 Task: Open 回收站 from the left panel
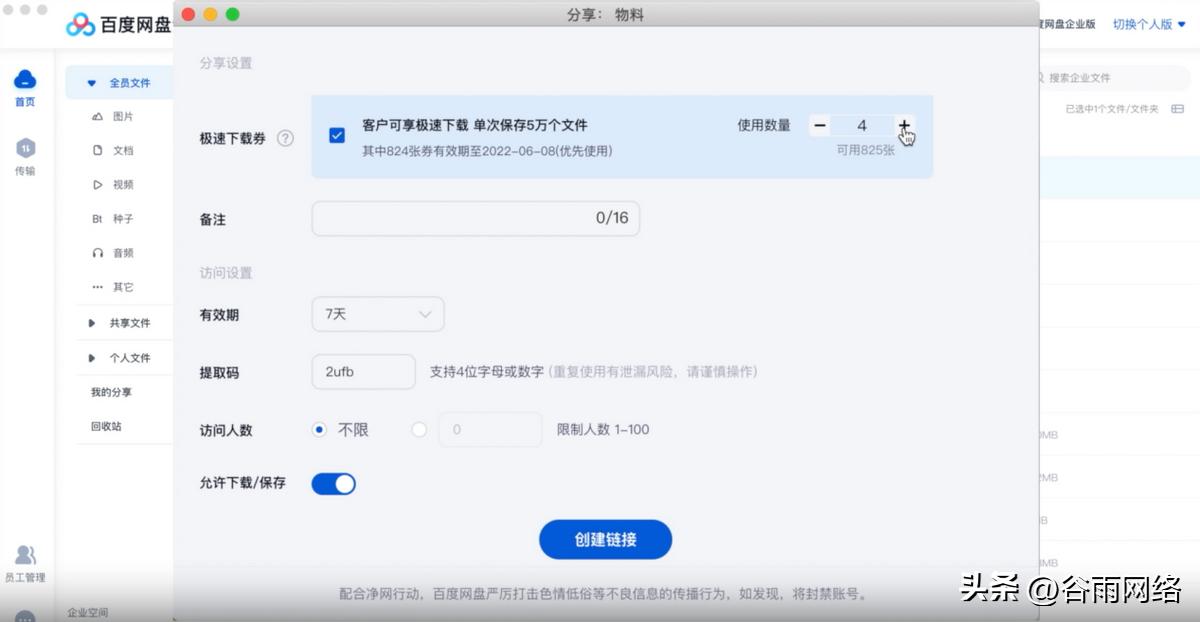(108, 426)
